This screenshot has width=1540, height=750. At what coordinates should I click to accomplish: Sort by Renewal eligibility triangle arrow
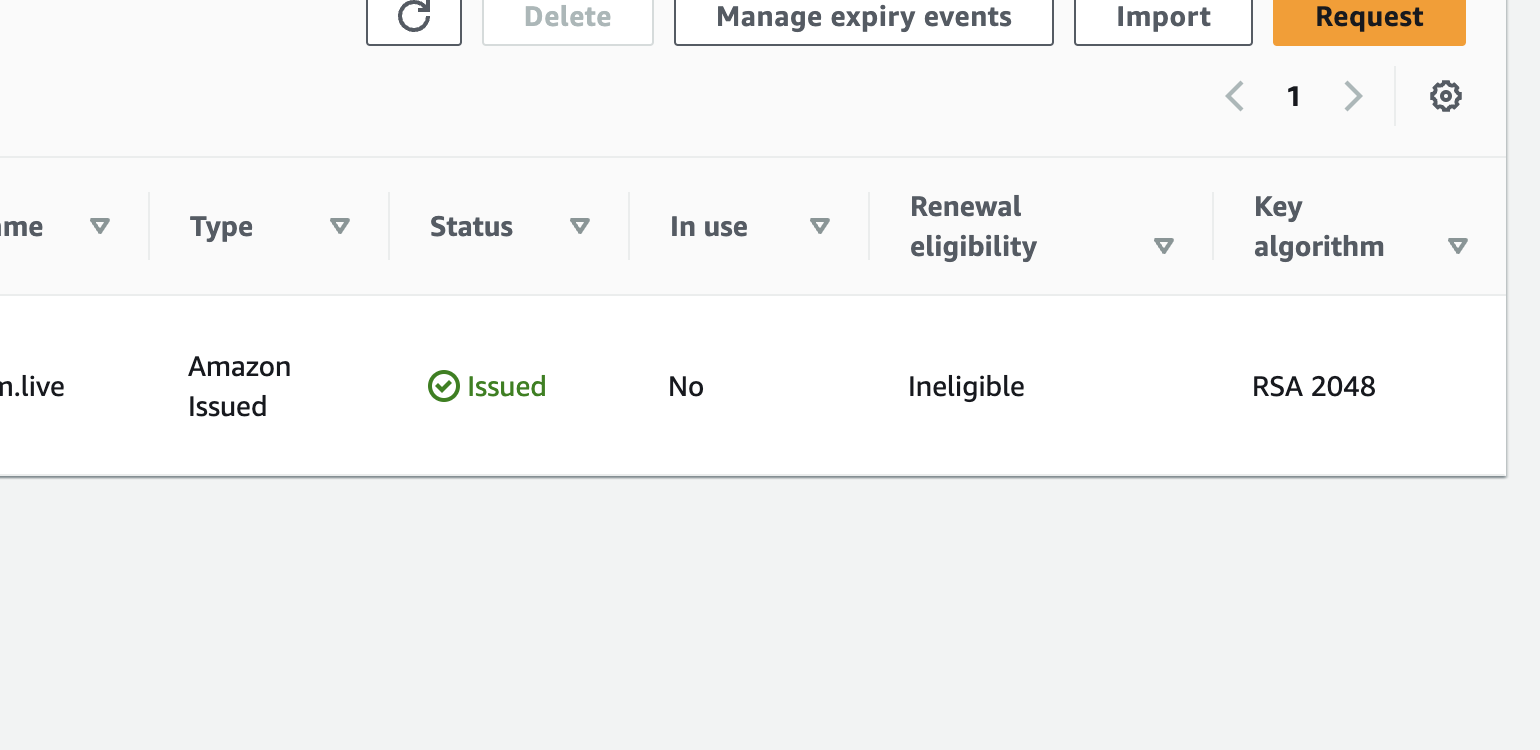[x=1164, y=246]
